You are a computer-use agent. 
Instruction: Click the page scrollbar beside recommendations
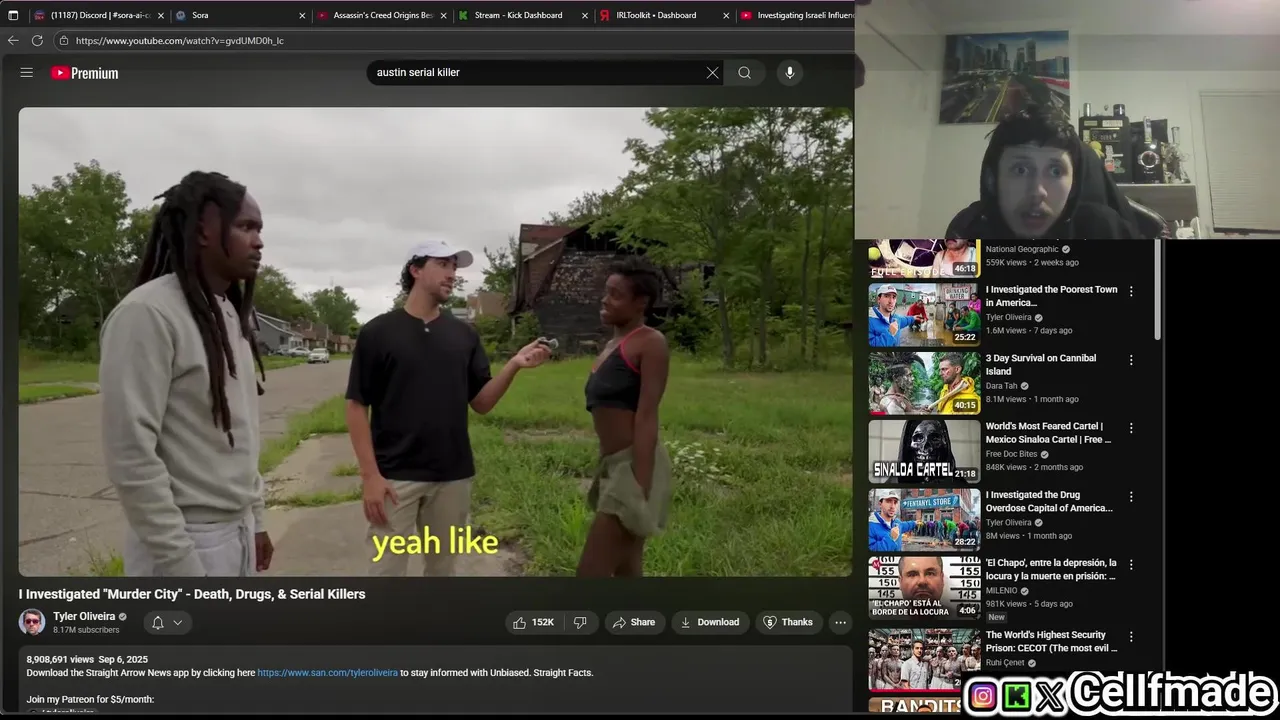tap(1158, 290)
